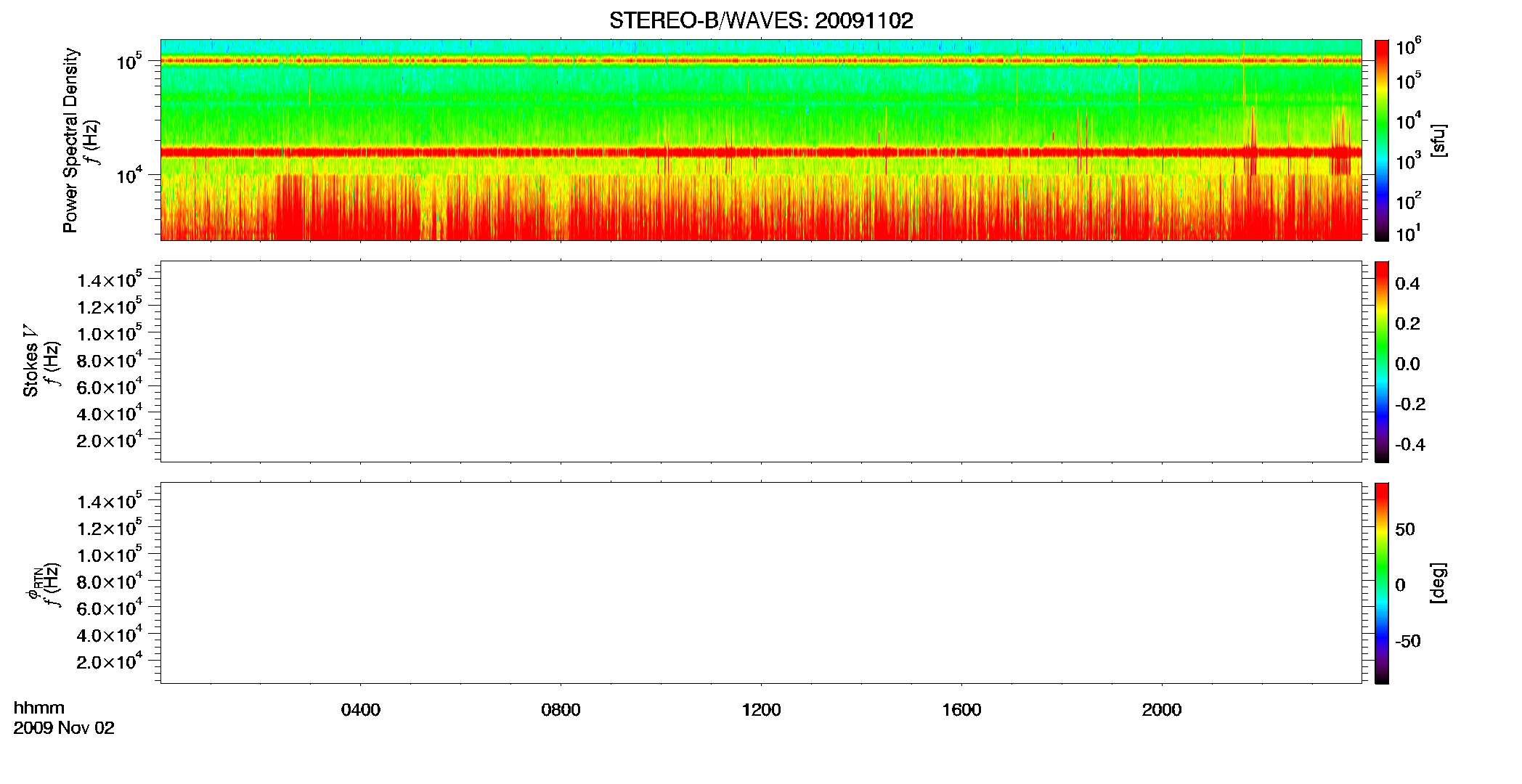Click the empty phi RTN plot panel

coord(761,583)
